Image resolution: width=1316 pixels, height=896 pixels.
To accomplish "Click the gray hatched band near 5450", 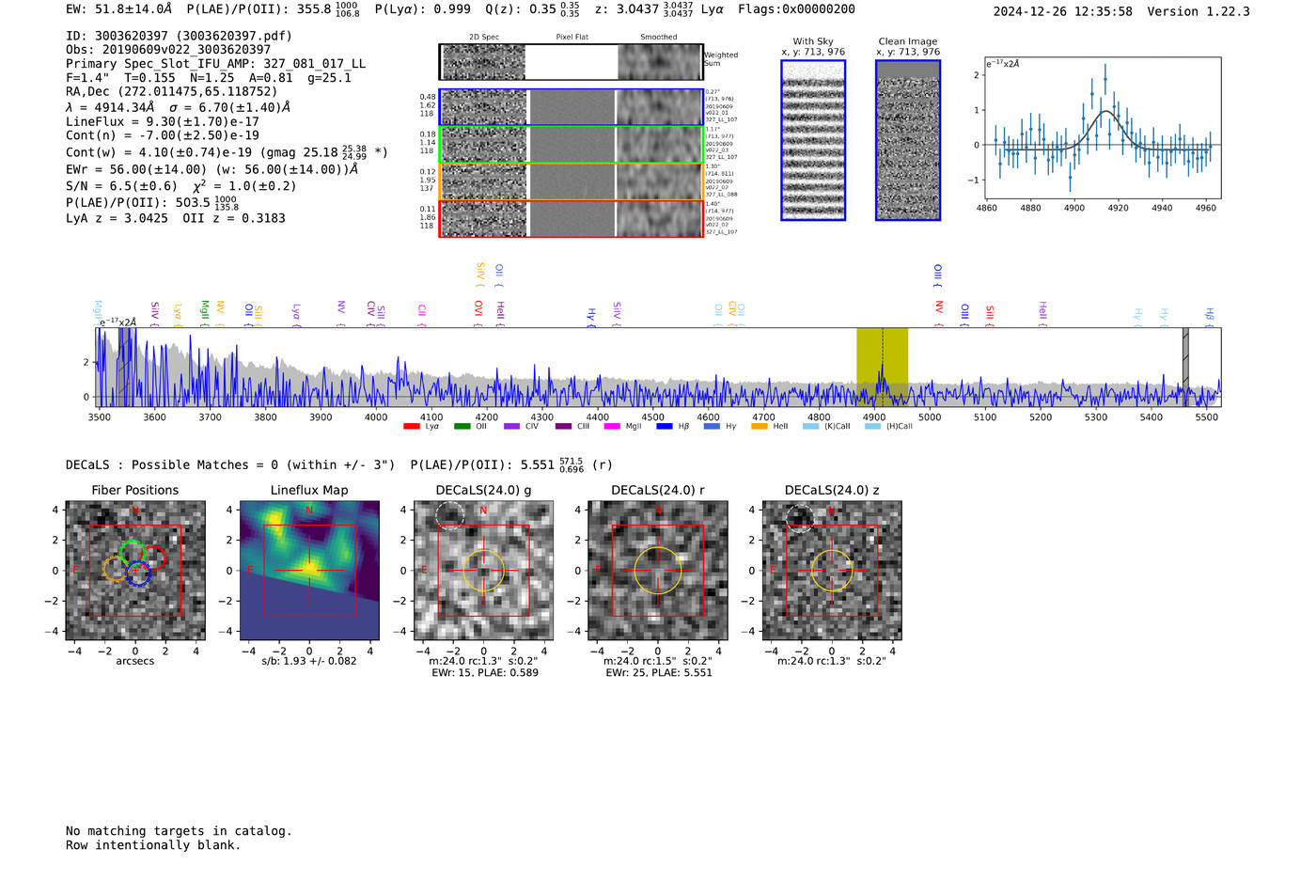I will click(1185, 367).
